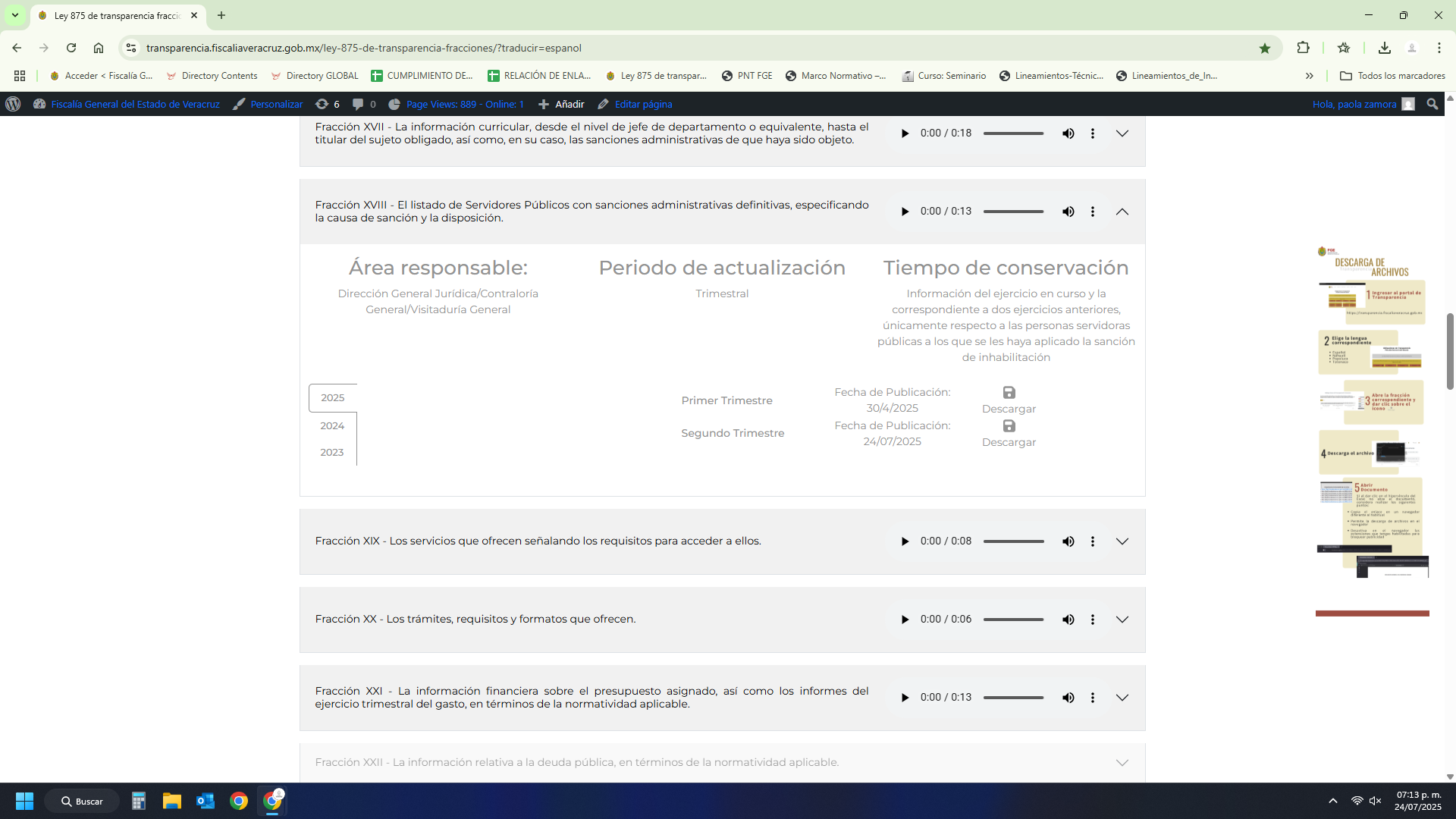
Task: Open Chrome downloads icon in toolbar
Action: tap(1384, 48)
